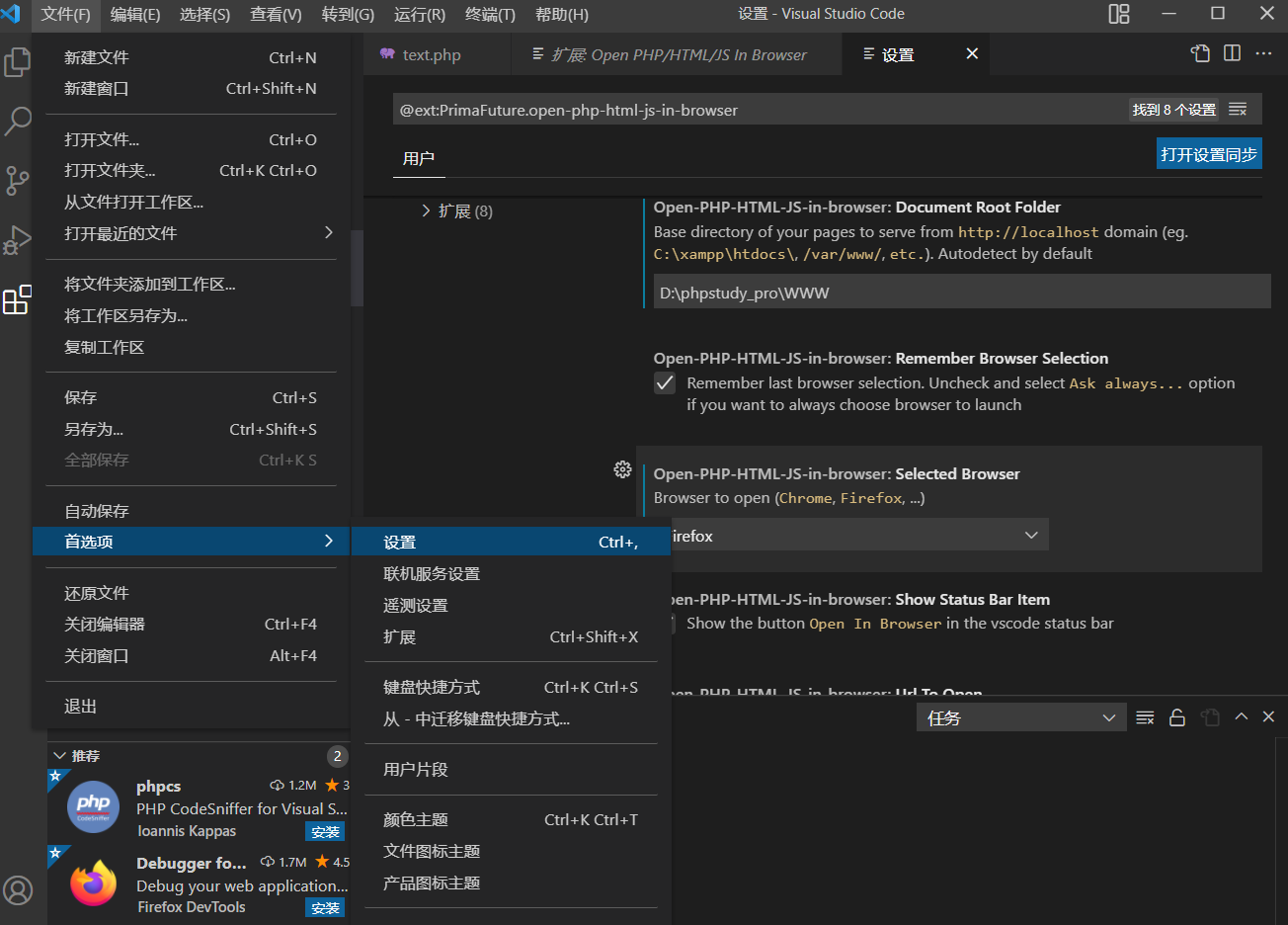Open the 选择(S) menu
The height and width of the screenshot is (925, 1288).
(205, 14)
